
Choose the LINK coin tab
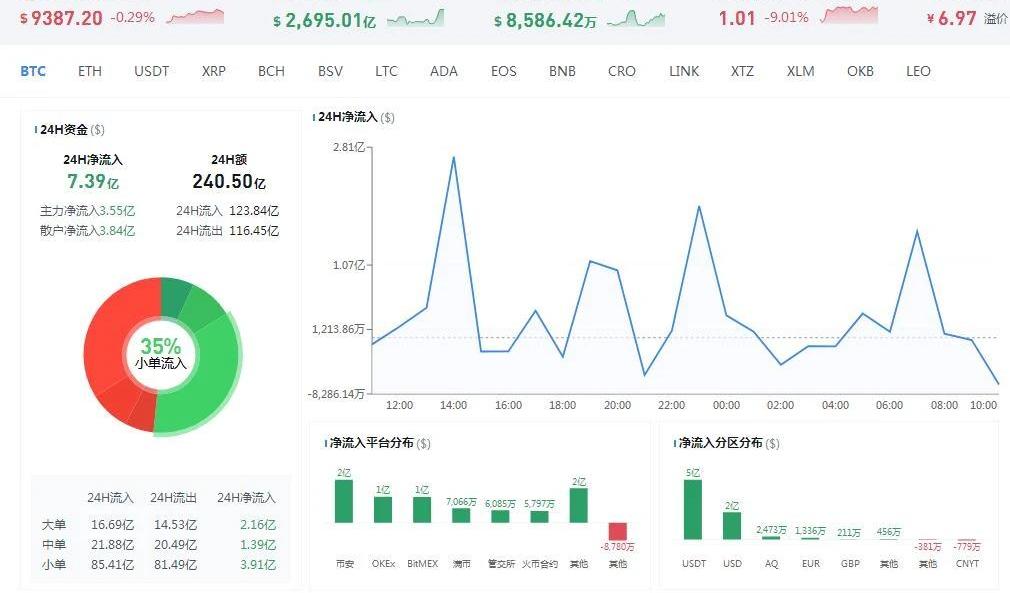[684, 71]
